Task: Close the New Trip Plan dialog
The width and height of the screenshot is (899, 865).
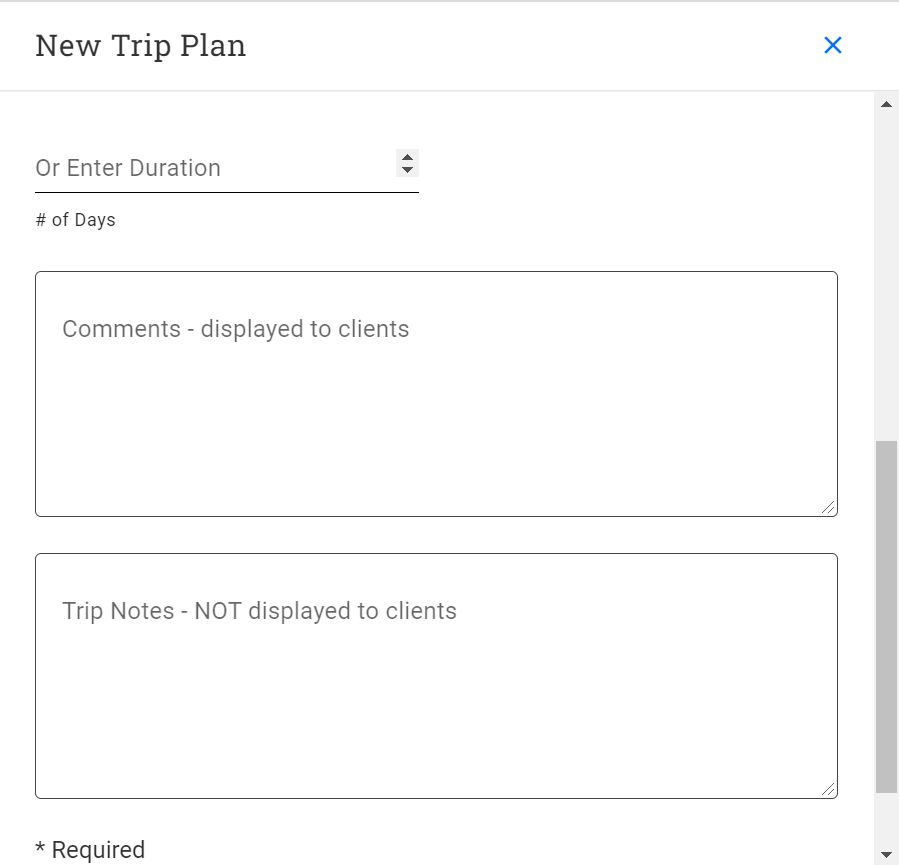Action: 832,45
